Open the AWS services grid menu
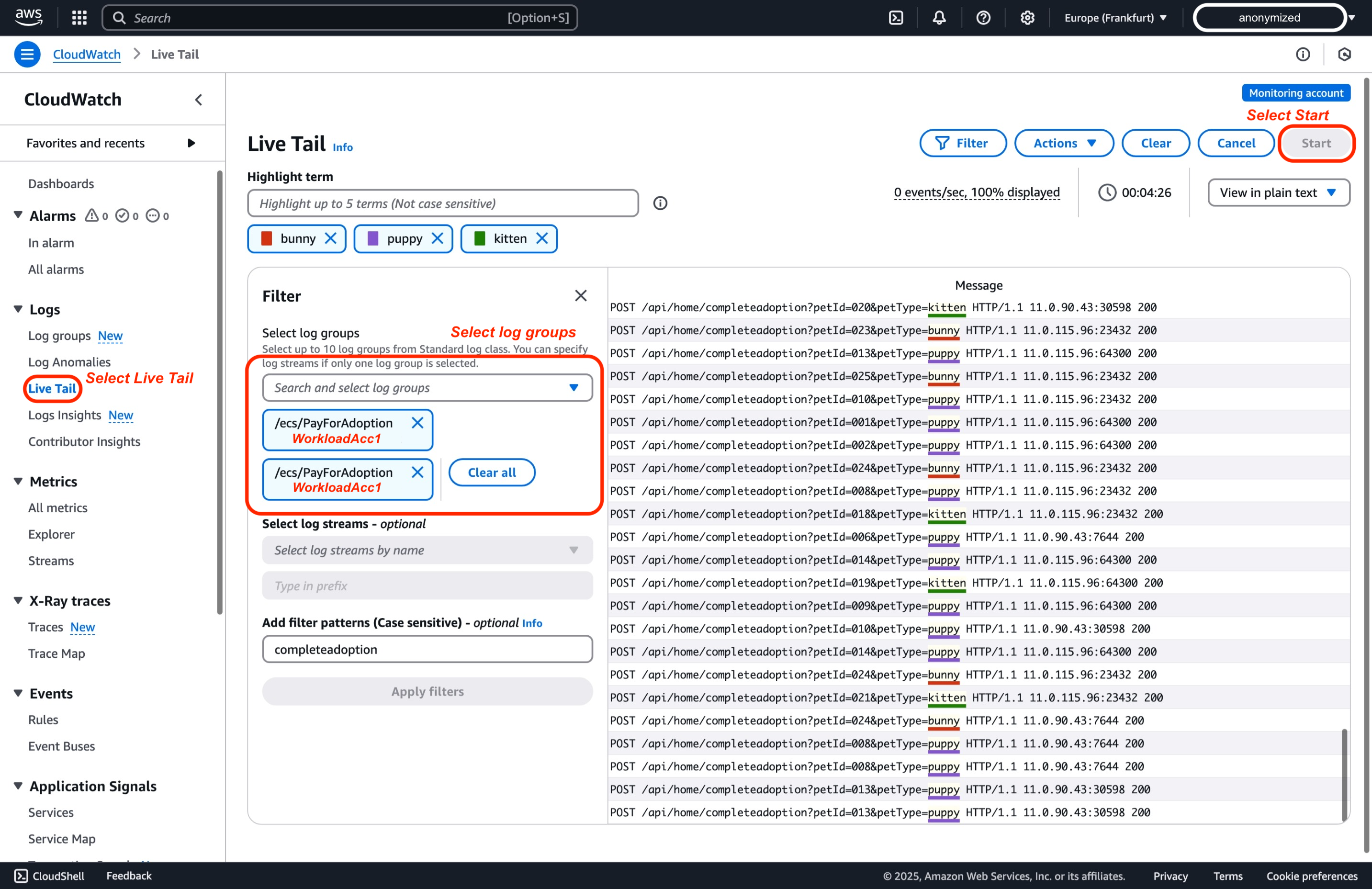Image resolution: width=1372 pixels, height=889 pixels. [79, 18]
